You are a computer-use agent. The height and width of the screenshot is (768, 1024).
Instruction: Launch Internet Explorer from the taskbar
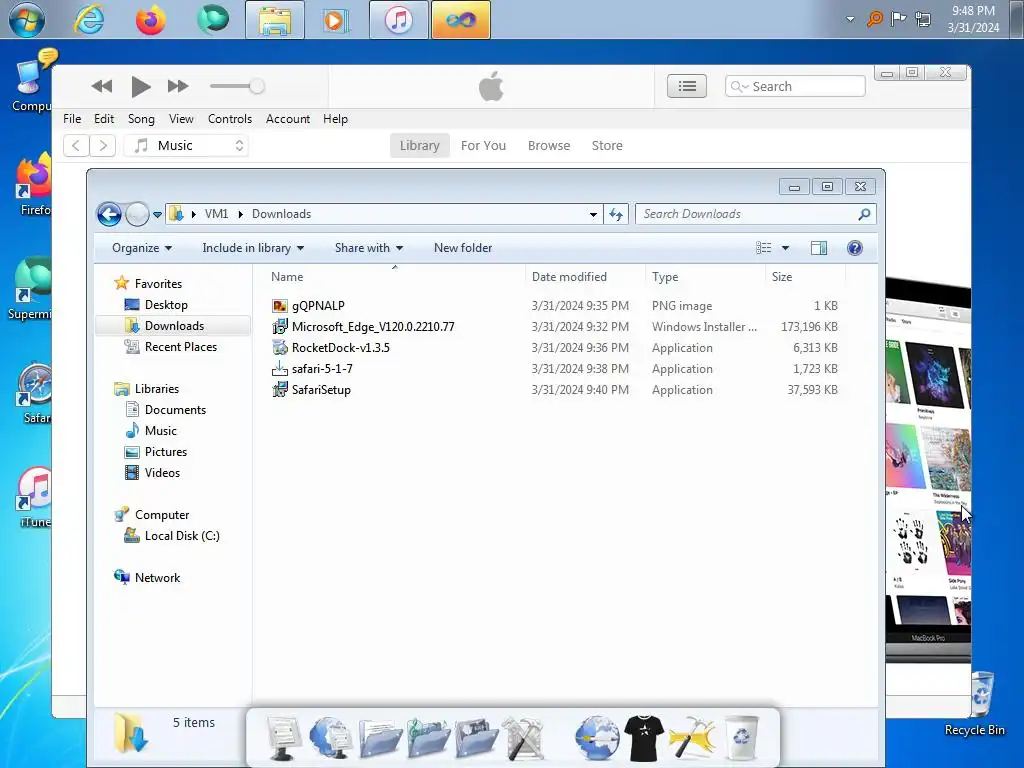[x=89, y=20]
